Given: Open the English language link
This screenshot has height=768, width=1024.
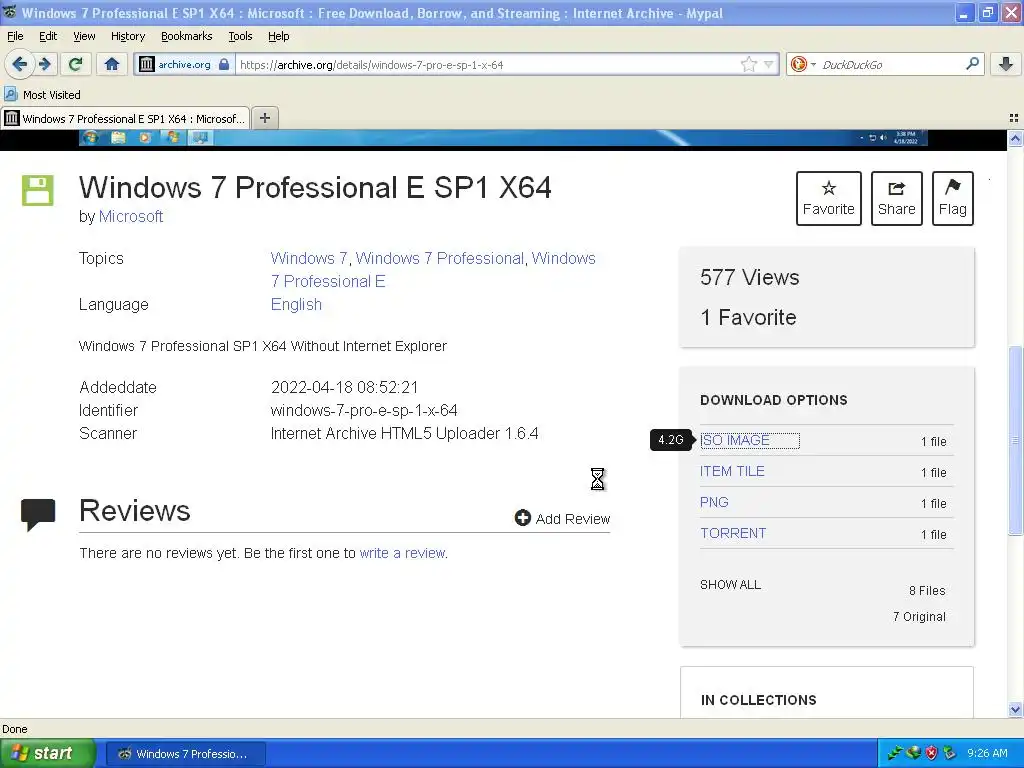Looking at the screenshot, I should tap(296, 304).
